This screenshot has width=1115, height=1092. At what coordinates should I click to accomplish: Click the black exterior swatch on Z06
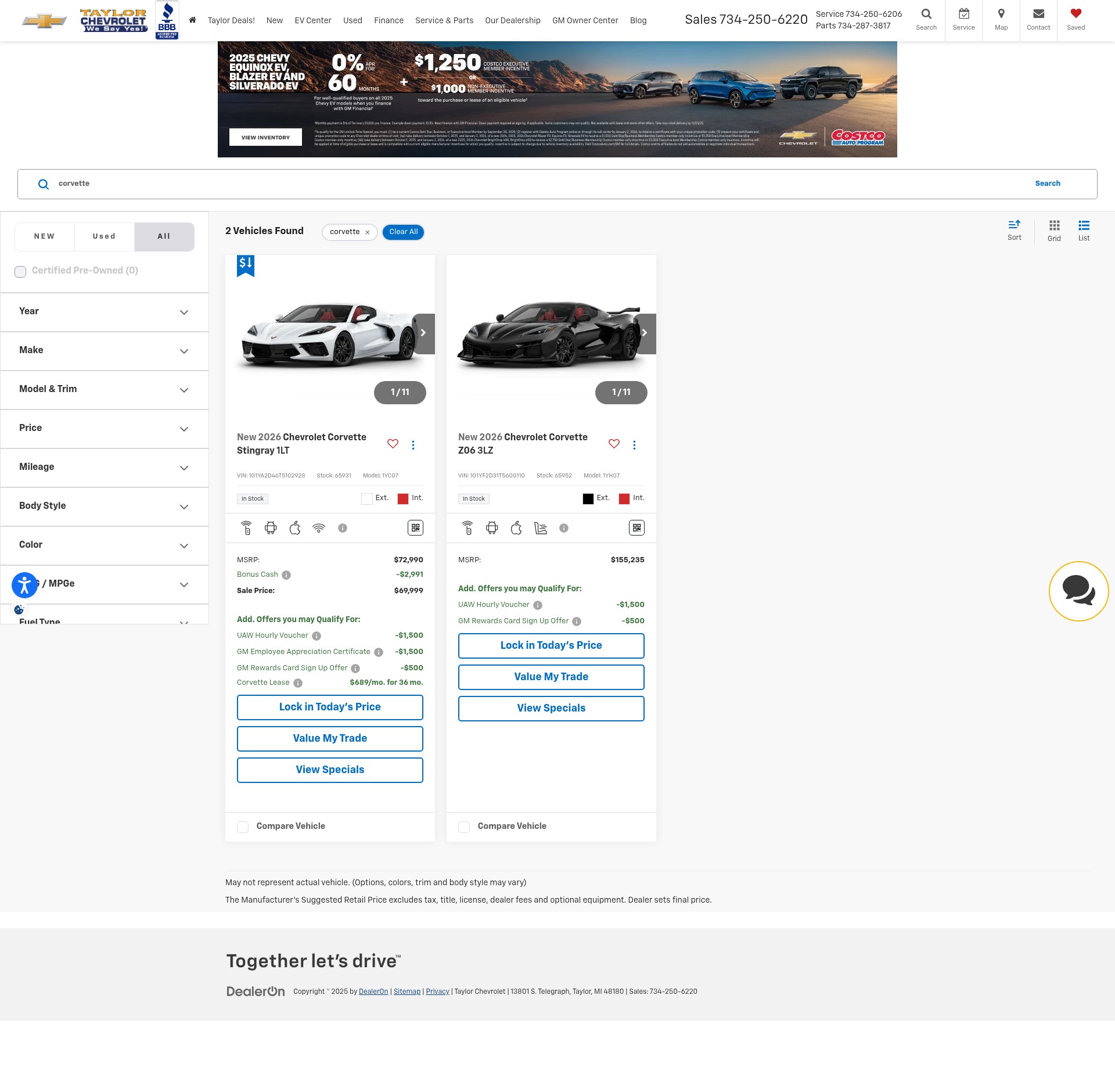(x=588, y=499)
